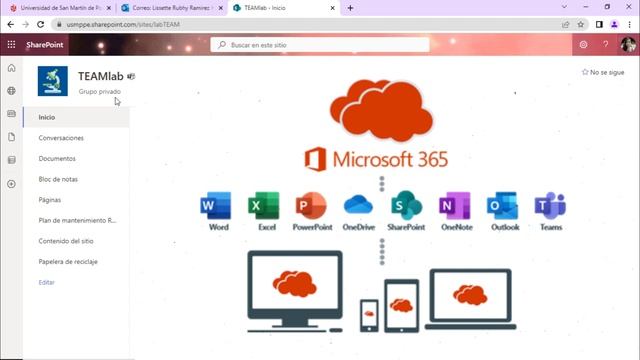640x360 pixels.
Task: Click the SharePoint brand label in the header
Action: pos(45,44)
